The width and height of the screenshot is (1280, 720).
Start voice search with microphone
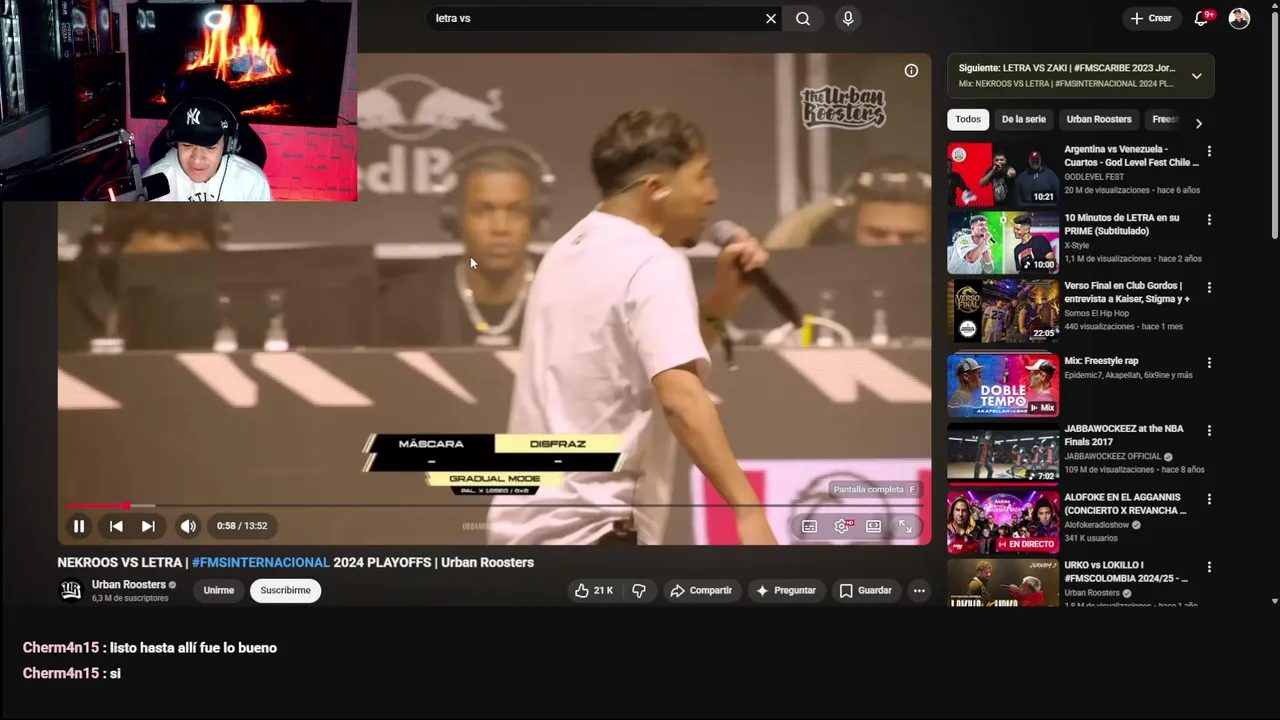coord(848,18)
